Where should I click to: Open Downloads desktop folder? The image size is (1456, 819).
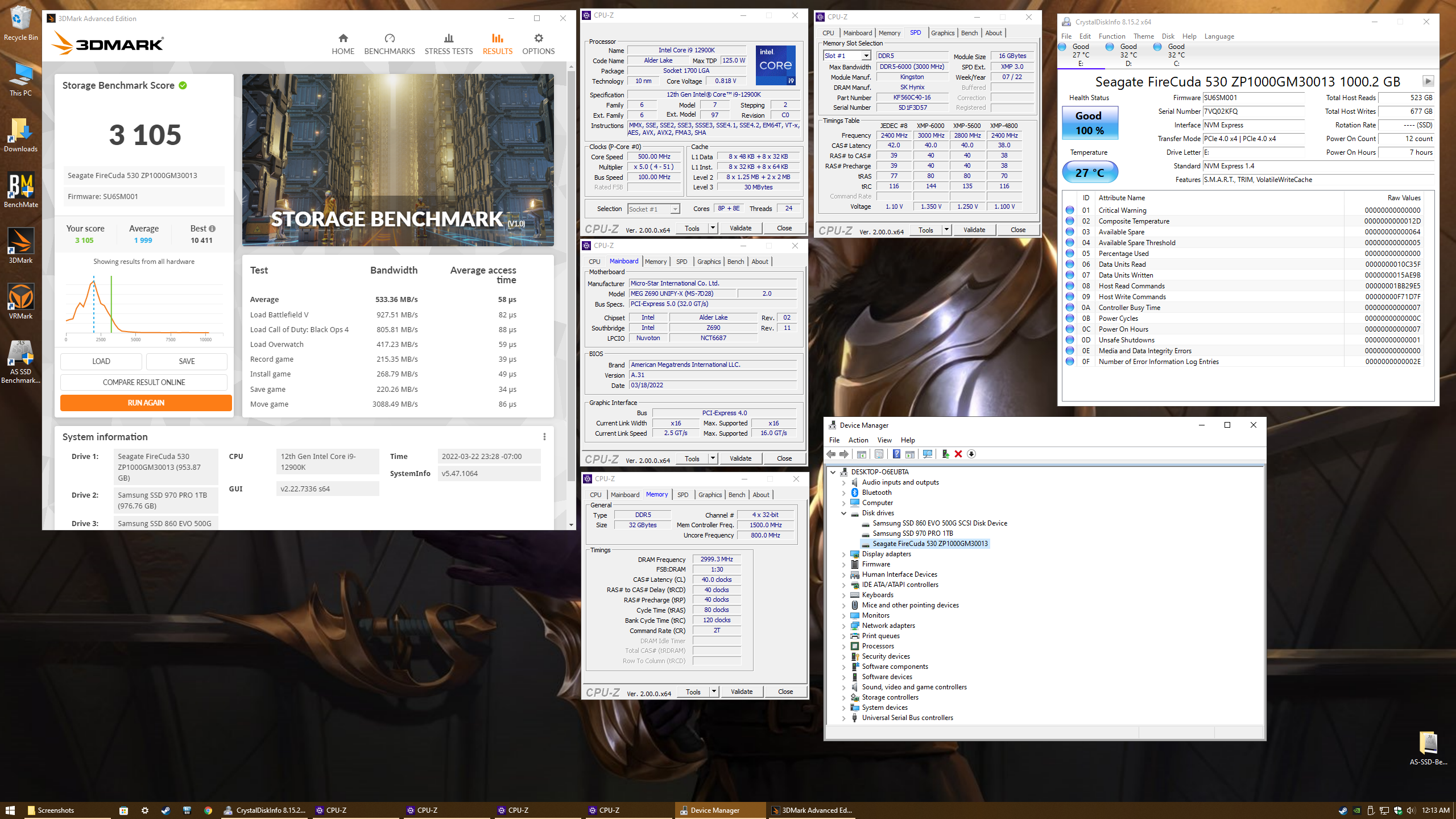[20, 135]
